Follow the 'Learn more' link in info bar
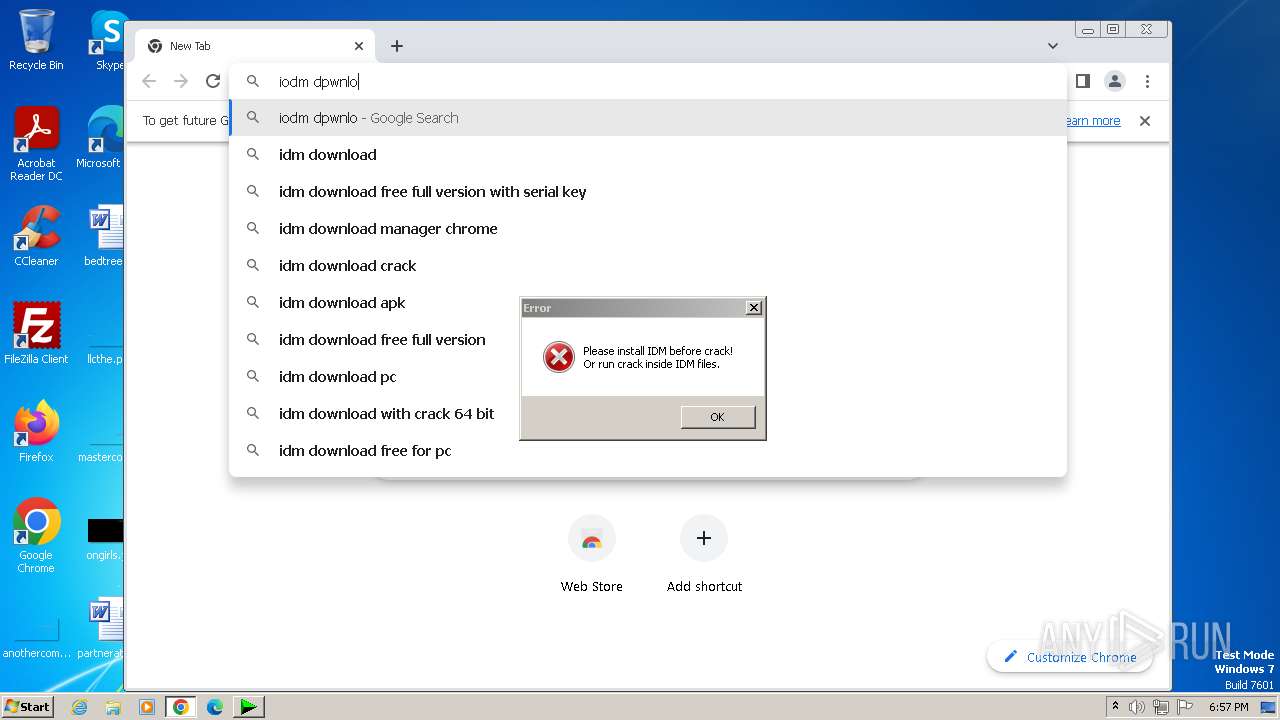 (1091, 121)
